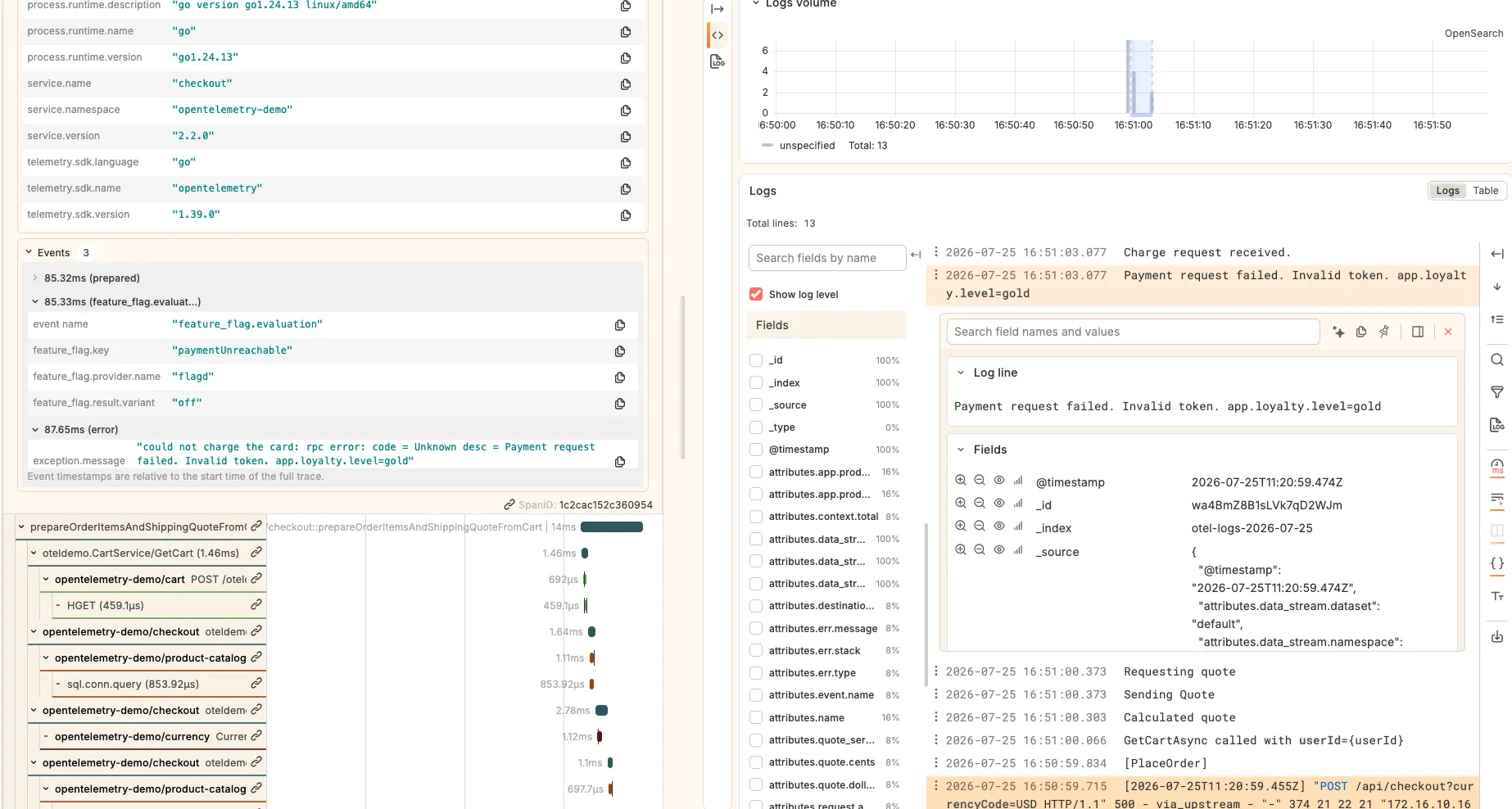Copy the feature_flag.key value
Image resolution: width=1512 pixels, height=809 pixels.
(x=620, y=351)
